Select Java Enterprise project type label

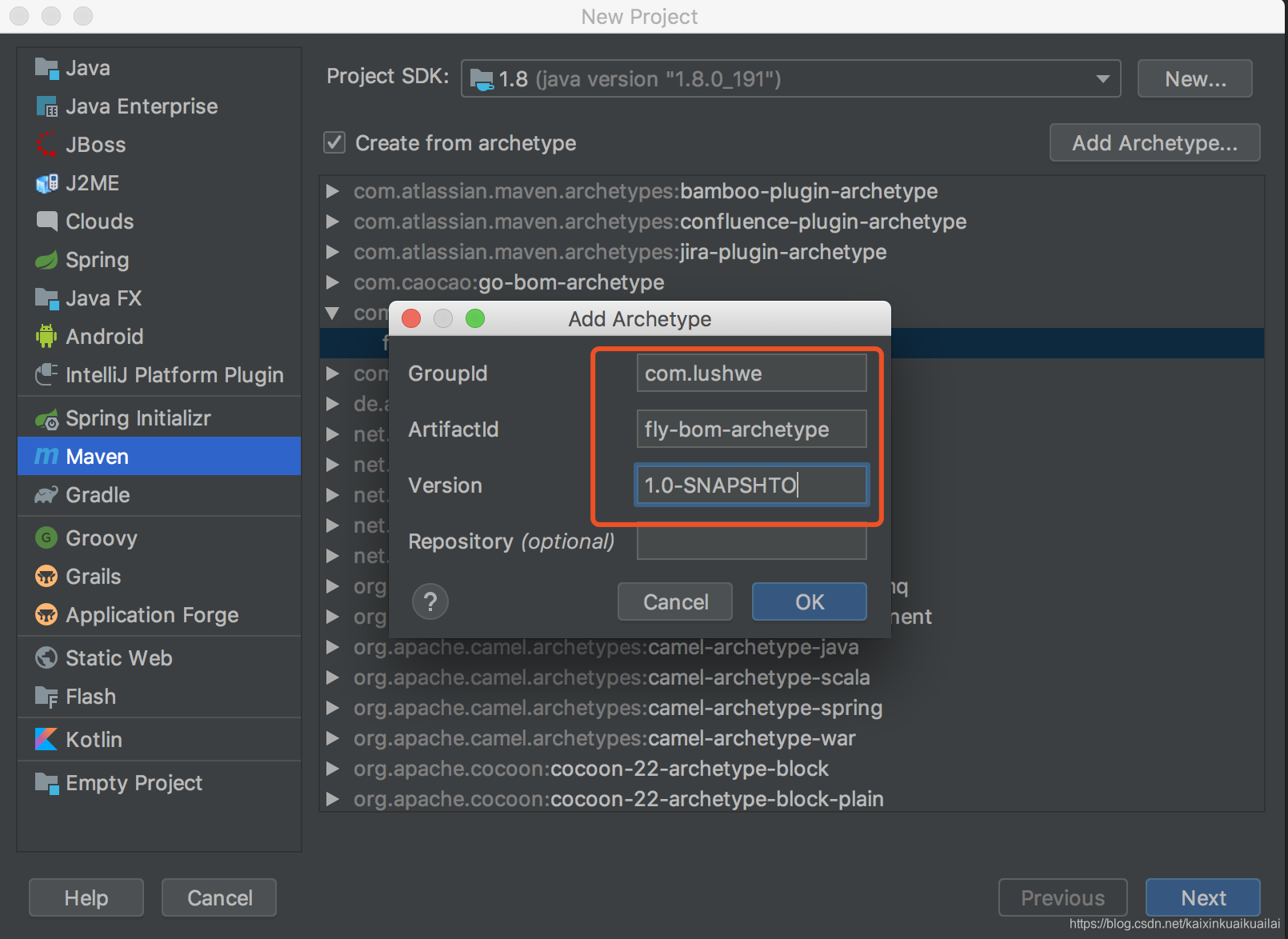click(x=142, y=106)
